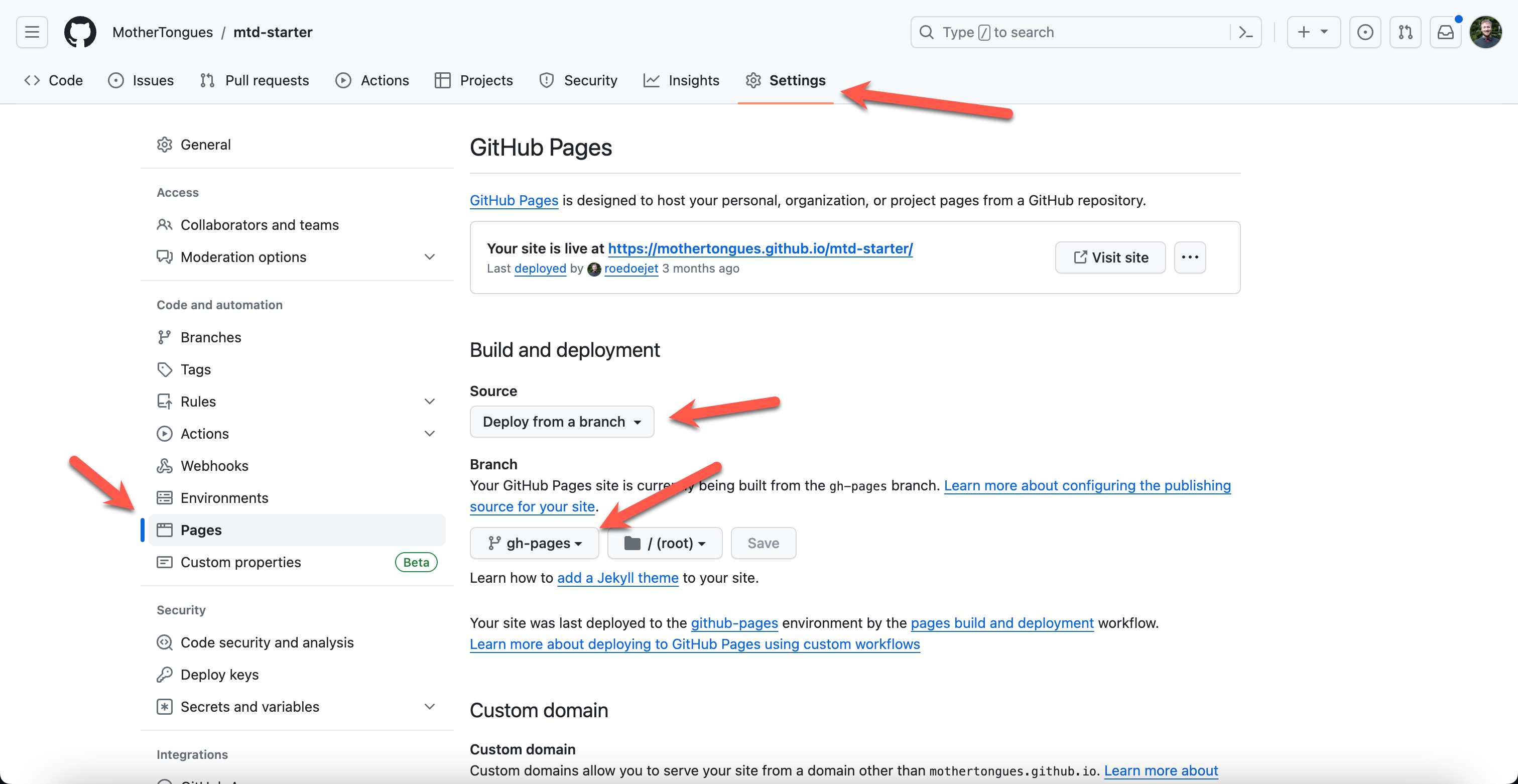The width and height of the screenshot is (1518, 784).
Task: Open Webhooks settings page
Action: (x=297, y=466)
